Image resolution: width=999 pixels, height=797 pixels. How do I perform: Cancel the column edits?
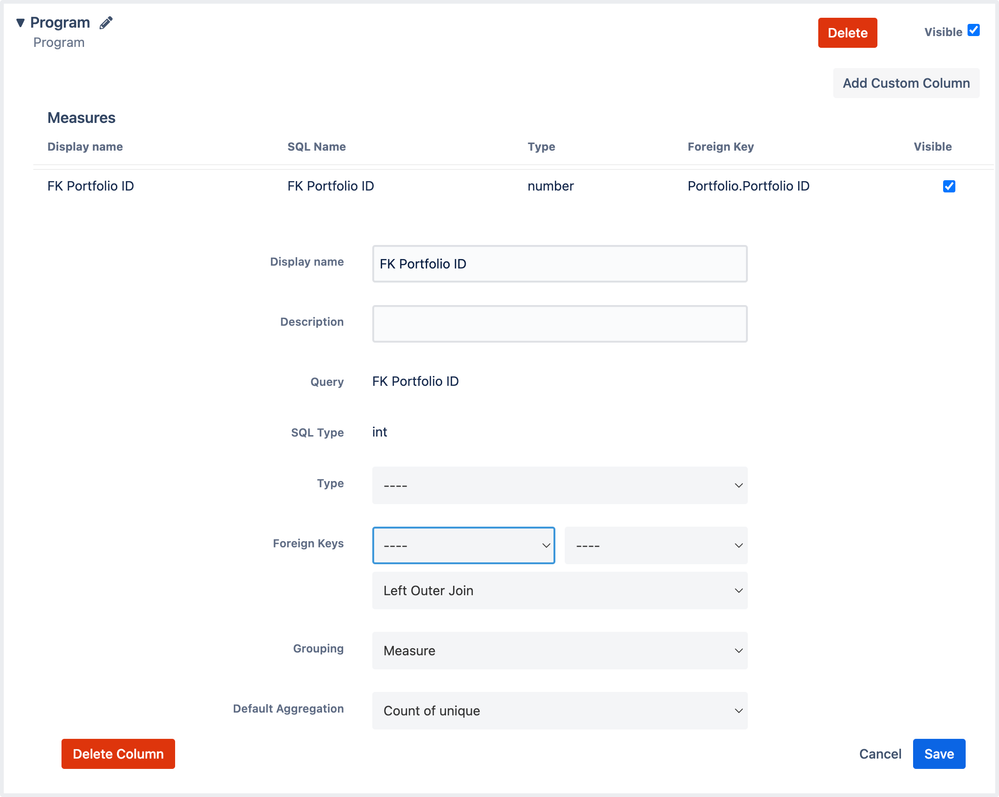click(880, 754)
